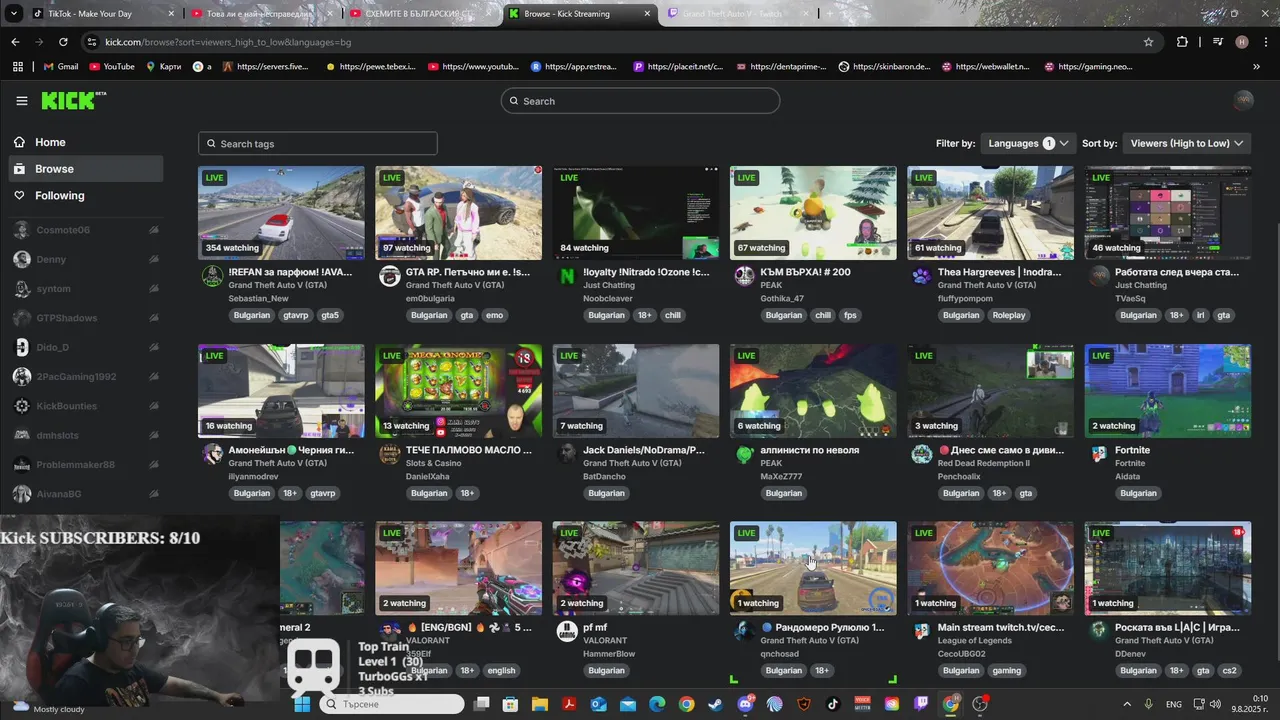
Task: Click the Roleplay tag under fluffypompom
Action: [1009, 315]
